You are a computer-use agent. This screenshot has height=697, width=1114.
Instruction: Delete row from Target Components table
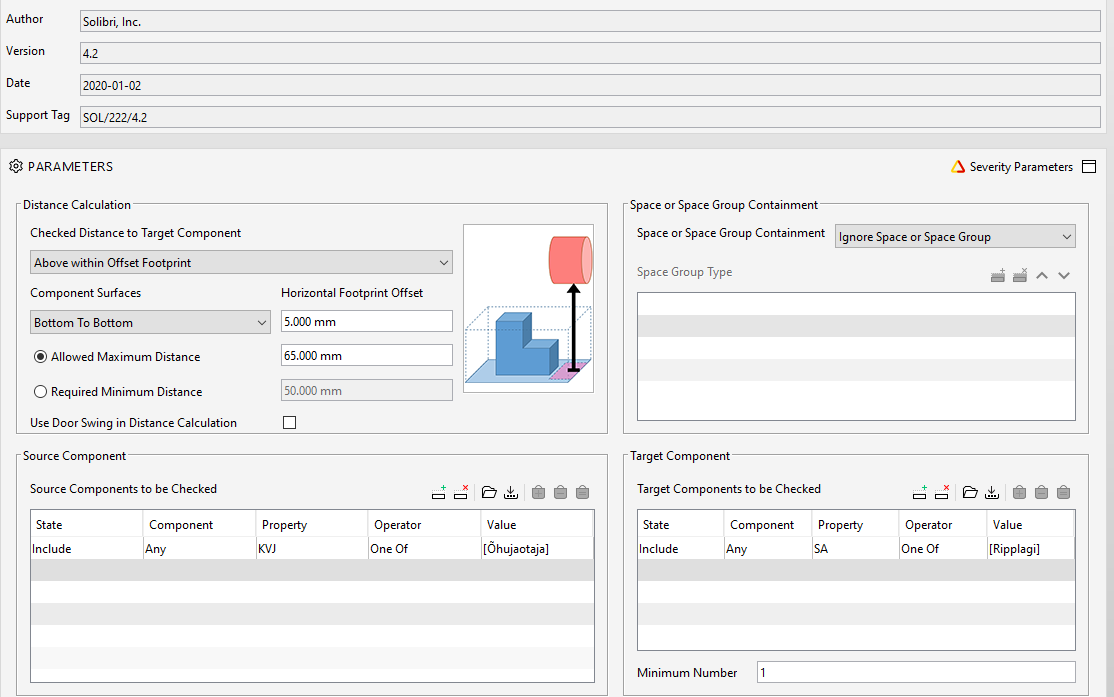point(942,492)
